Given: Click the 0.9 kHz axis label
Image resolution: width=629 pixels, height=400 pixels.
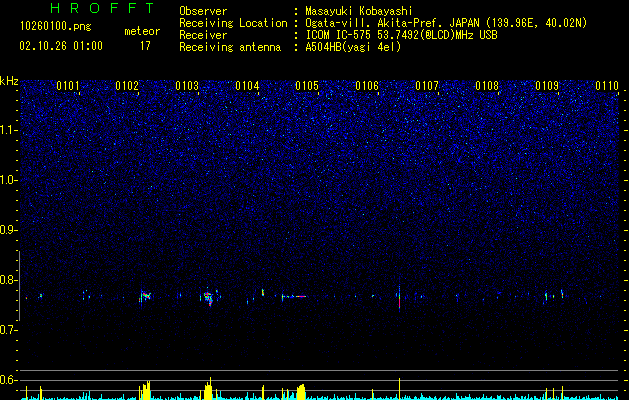Looking at the screenshot, I should (9, 230).
